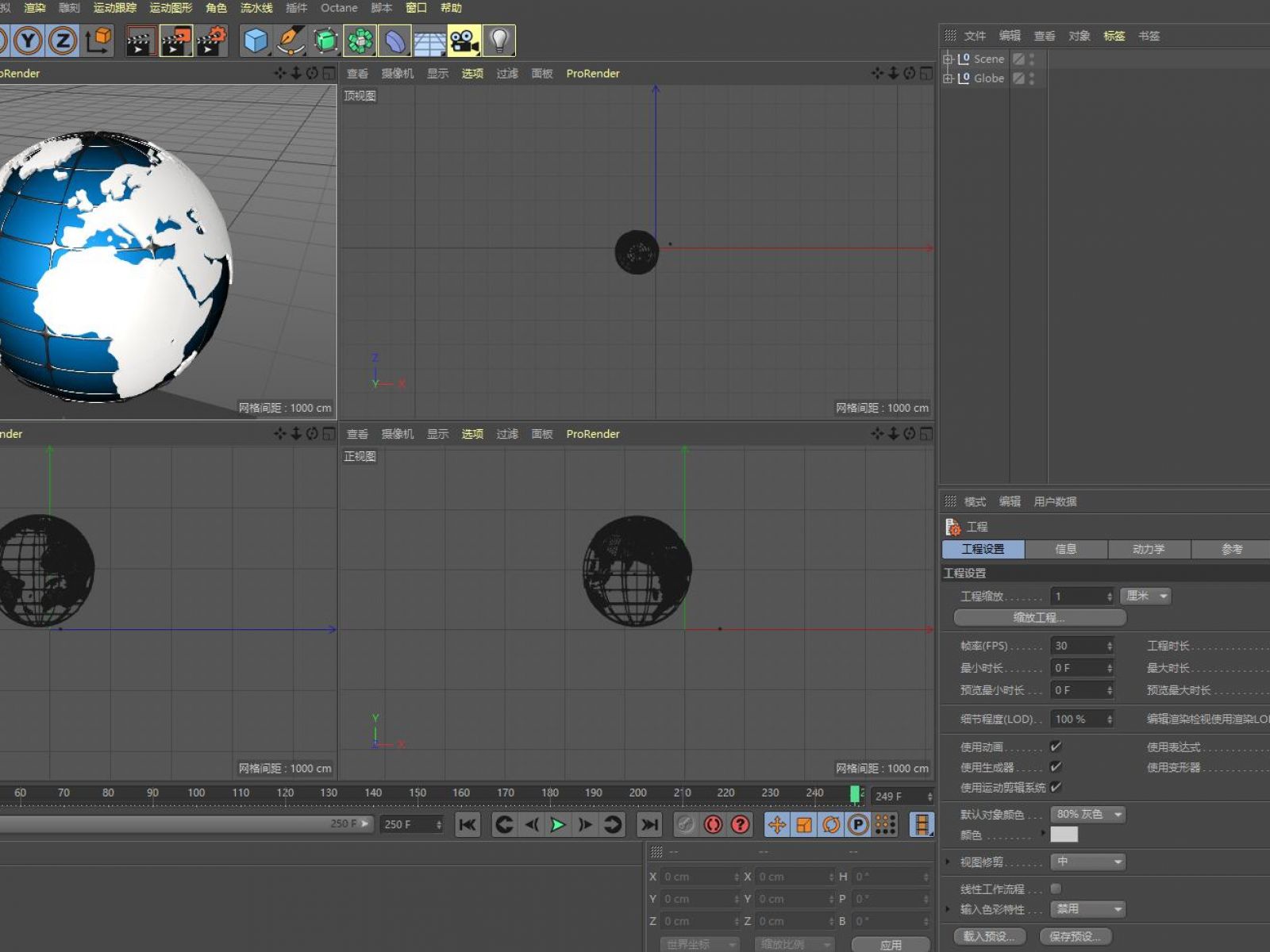Click the Subdivision Surface green cube icon
The width and height of the screenshot is (1270, 952).
[x=325, y=40]
